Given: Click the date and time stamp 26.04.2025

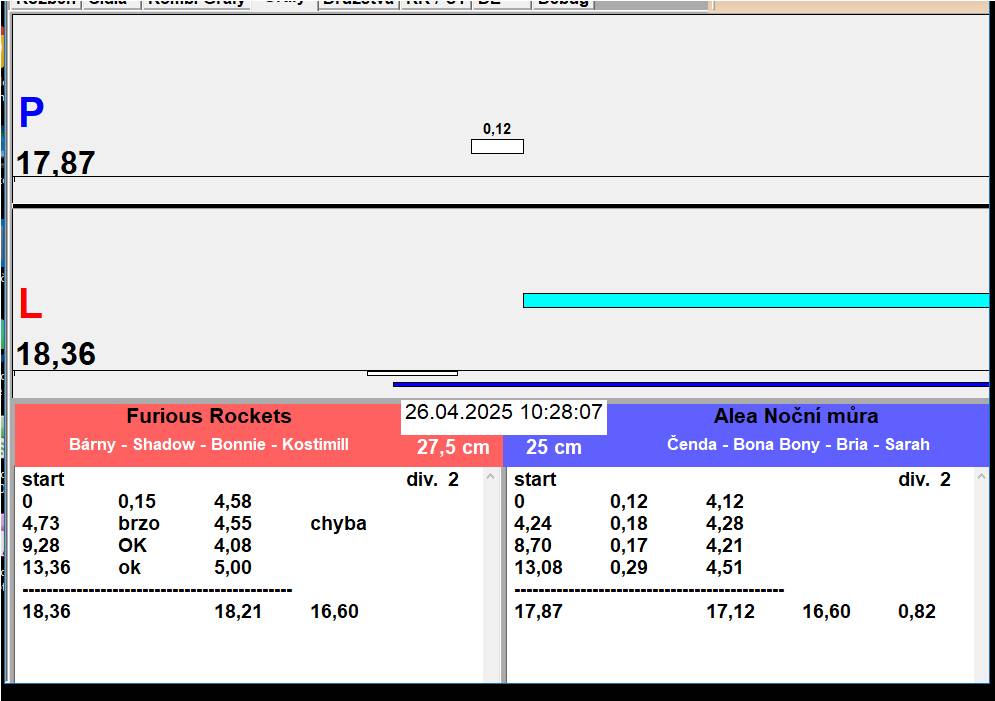Looking at the screenshot, I should (x=503, y=413).
